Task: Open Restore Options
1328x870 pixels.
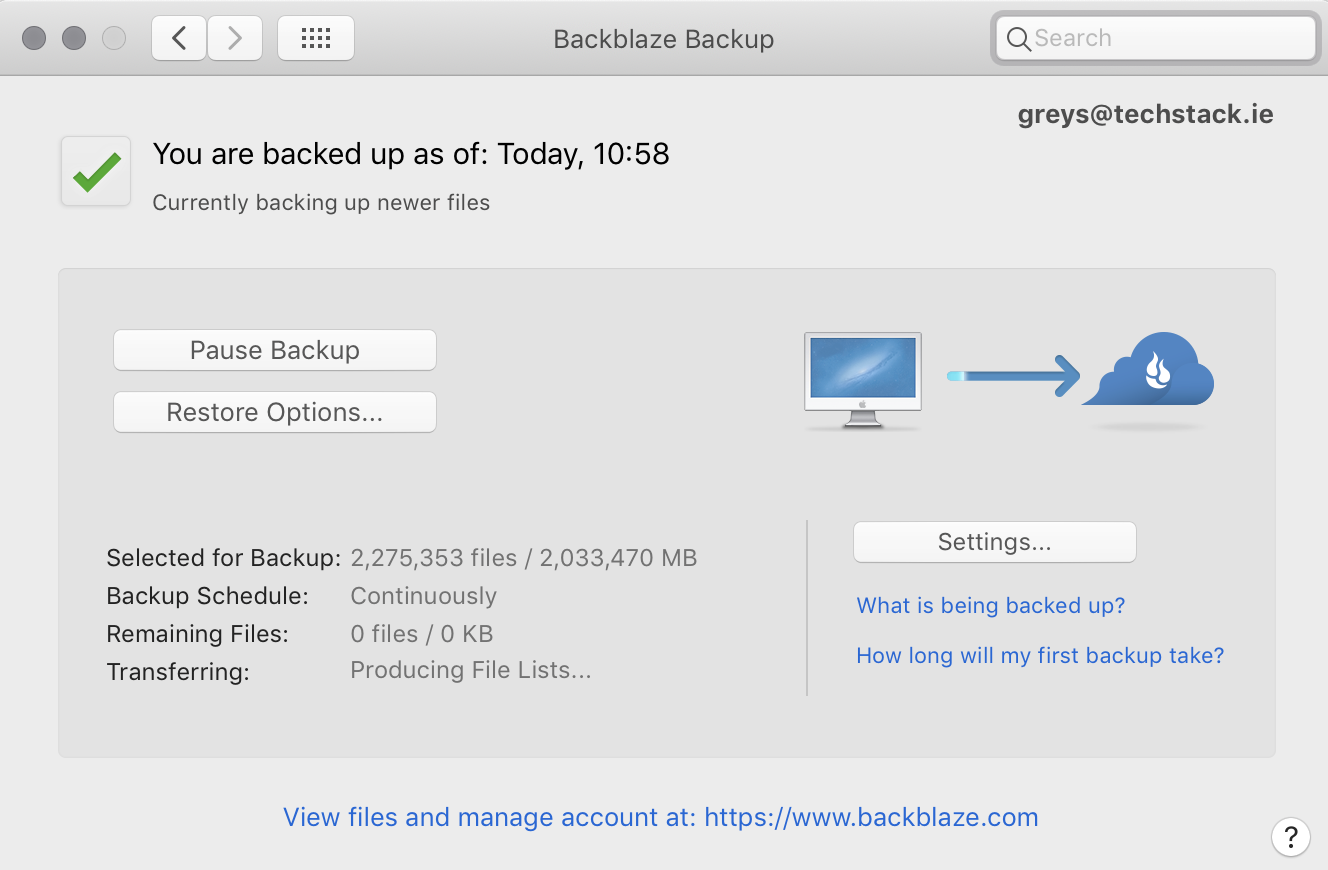Action: (x=275, y=412)
